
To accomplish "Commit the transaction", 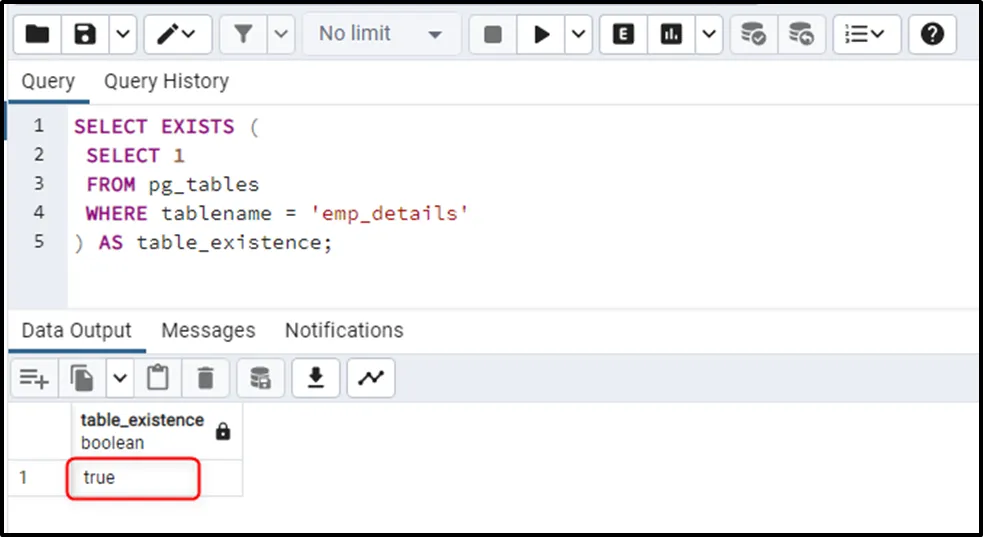I will 753,34.
